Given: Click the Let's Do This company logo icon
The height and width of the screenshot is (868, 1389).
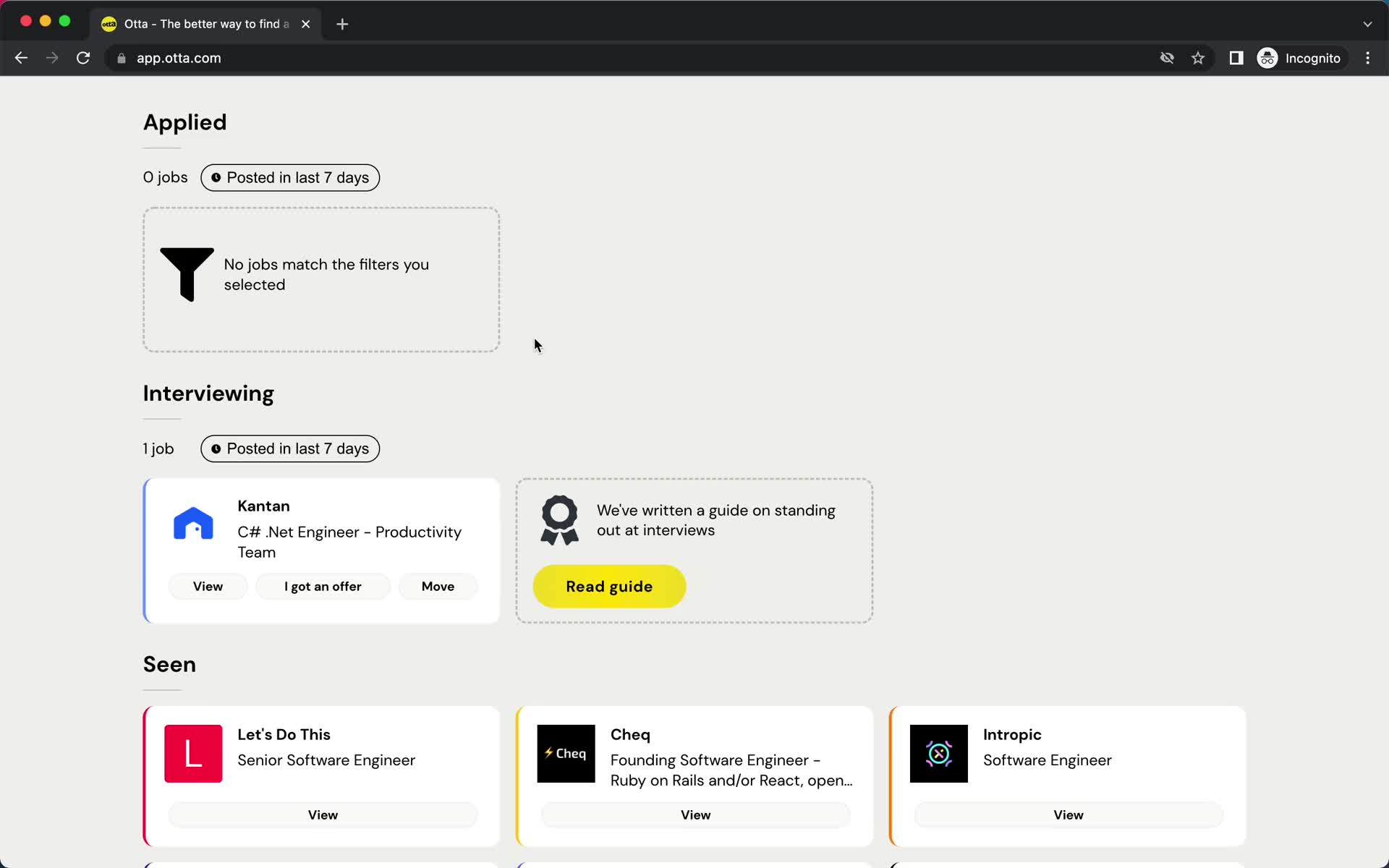Looking at the screenshot, I should click(x=193, y=753).
